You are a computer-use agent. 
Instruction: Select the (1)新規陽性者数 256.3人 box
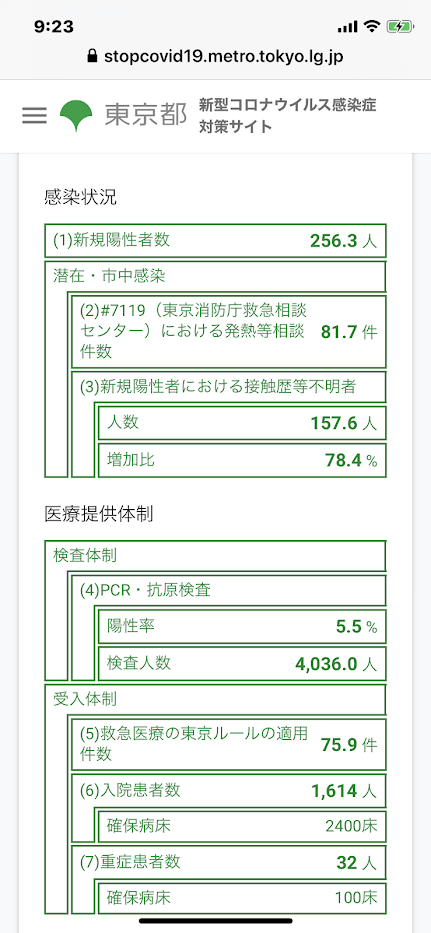point(216,240)
